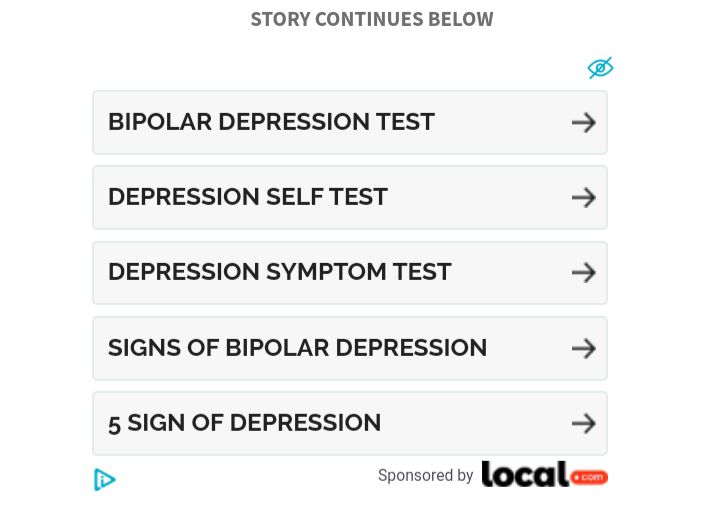This screenshot has width=720, height=511.
Task: Click the red .com badge in logo
Action: coord(589,477)
